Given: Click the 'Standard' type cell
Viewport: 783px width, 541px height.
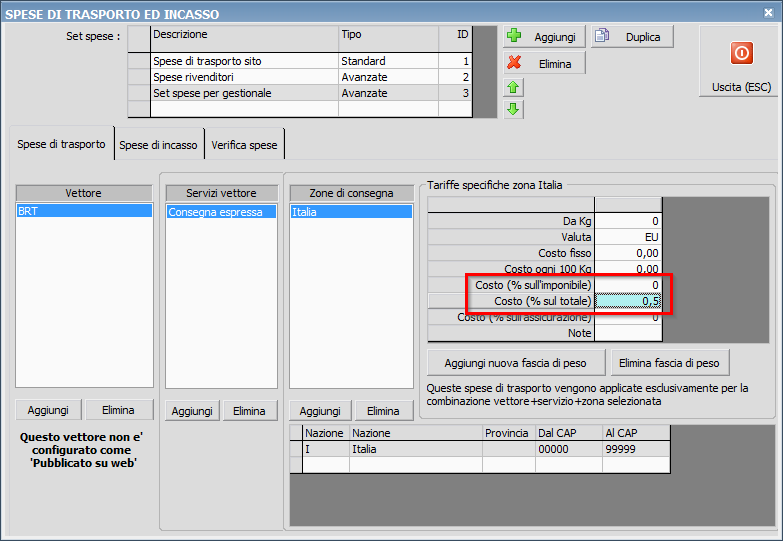Looking at the screenshot, I should 388,61.
